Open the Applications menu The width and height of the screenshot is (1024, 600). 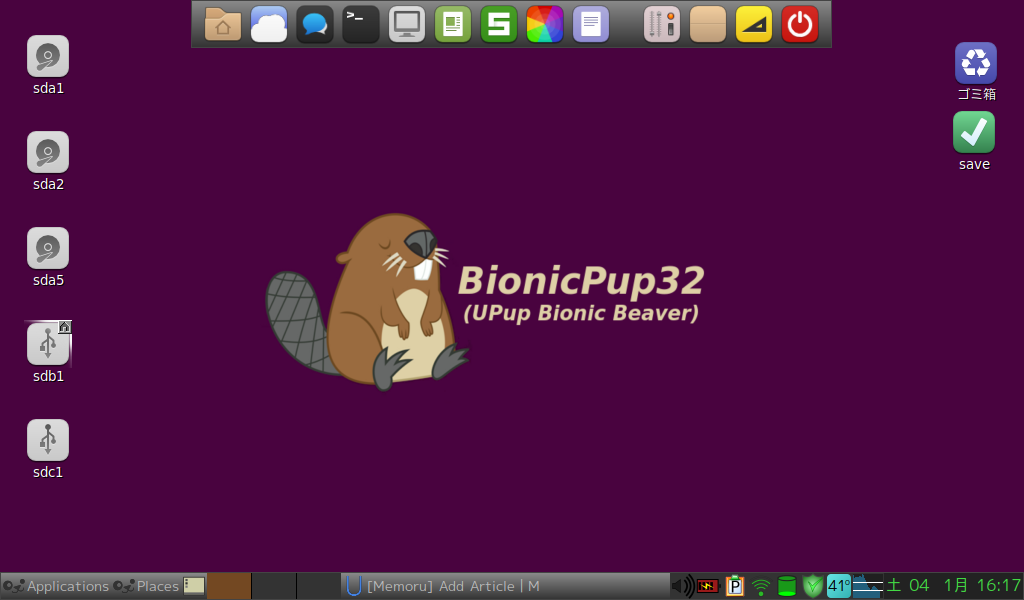click(x=56, y=586)
